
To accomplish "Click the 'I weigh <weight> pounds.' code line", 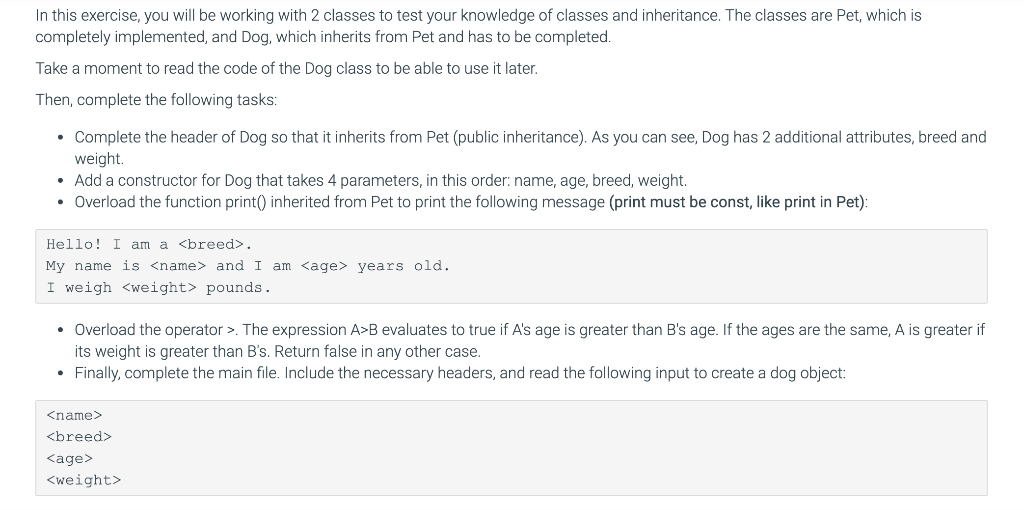I will [x=158, y=288].
